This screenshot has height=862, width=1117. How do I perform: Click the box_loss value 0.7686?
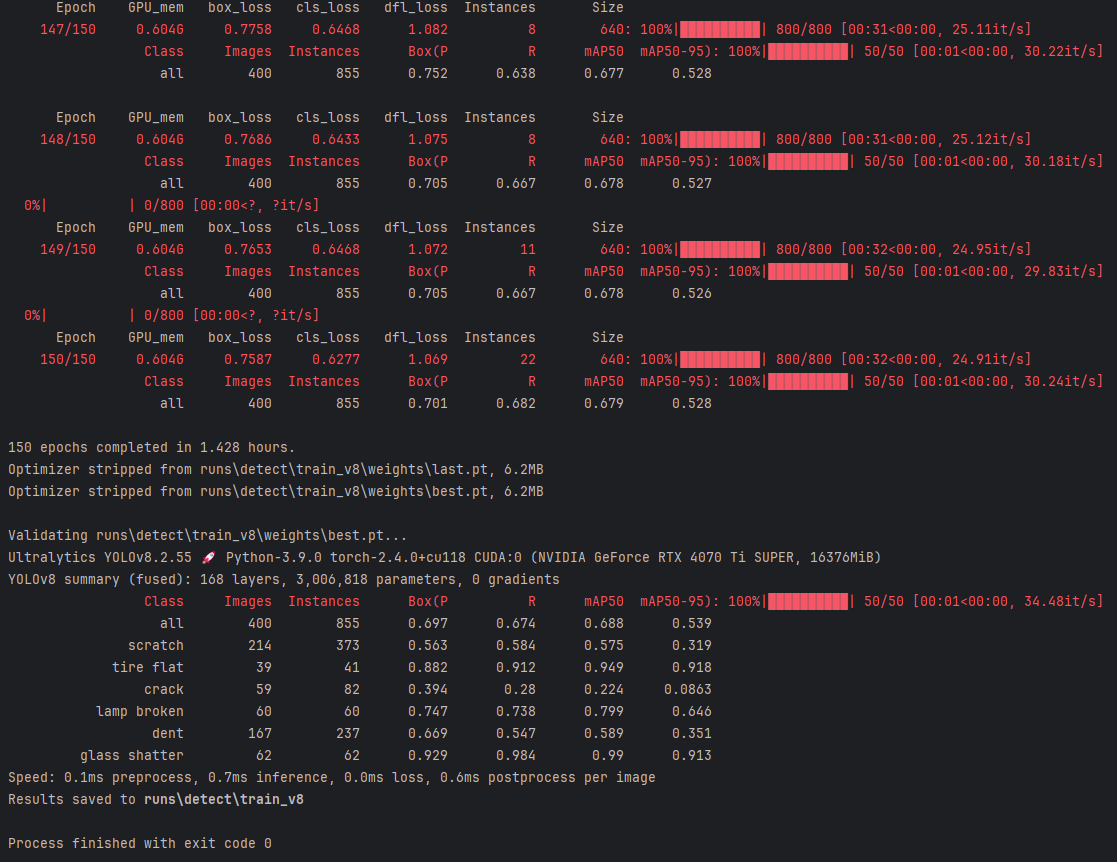[248, 139]
